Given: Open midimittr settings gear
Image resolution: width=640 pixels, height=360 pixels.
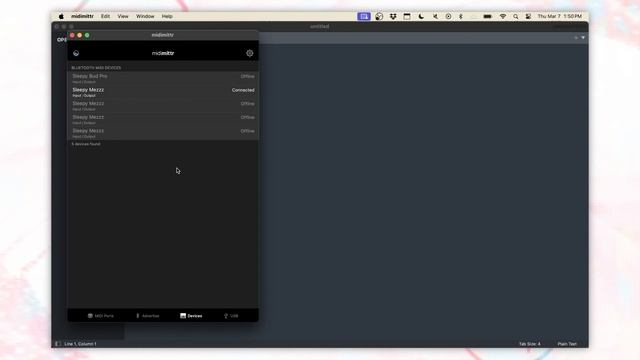Looking at the screenshot, I should click(x=249, y=53).
